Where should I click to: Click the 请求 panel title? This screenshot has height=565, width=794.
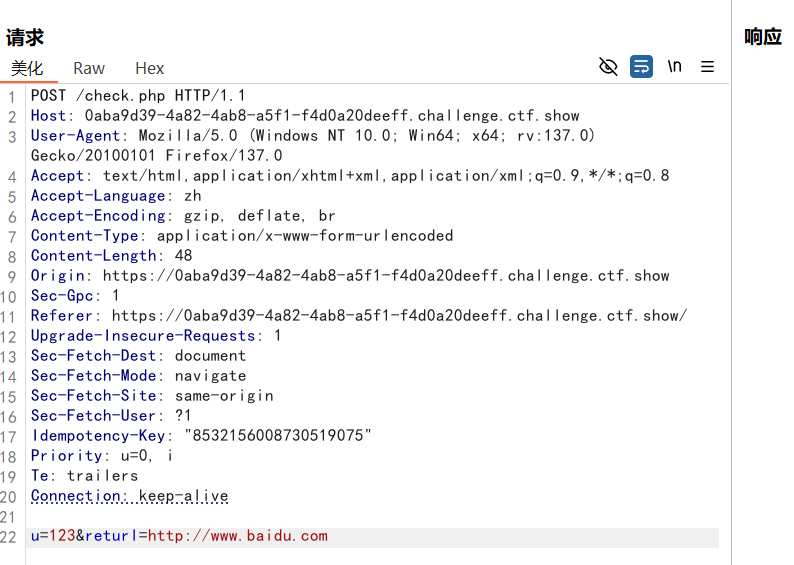click(25, 38)
